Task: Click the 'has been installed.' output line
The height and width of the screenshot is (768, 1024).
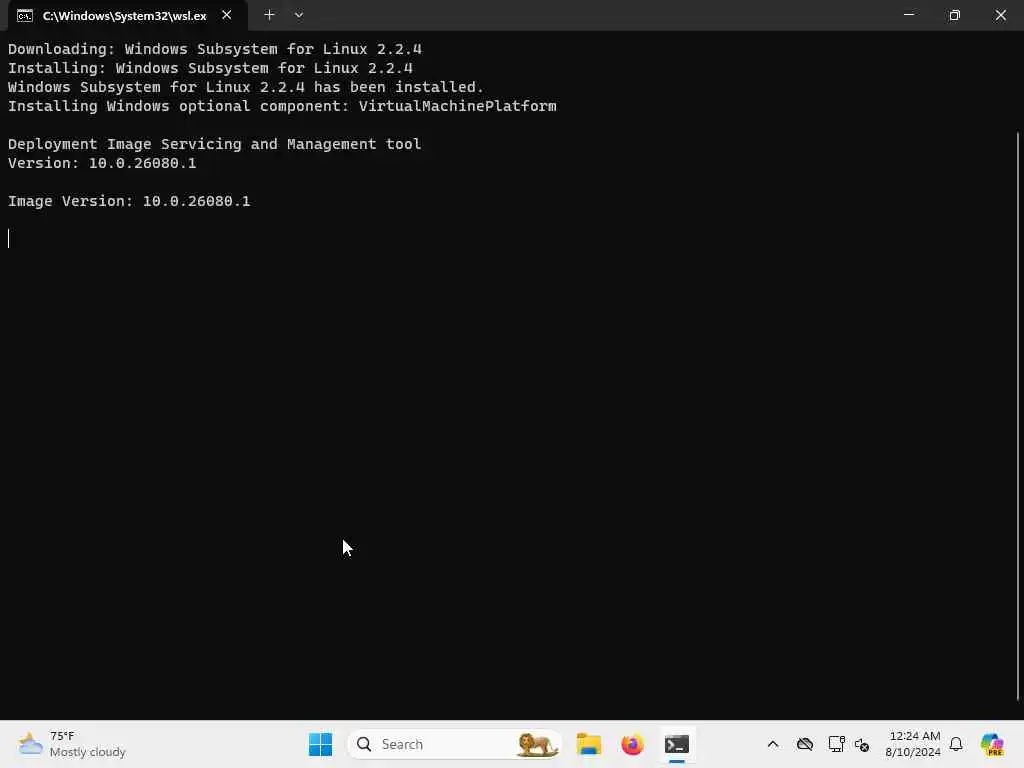Action: pyautogui.click(x=246, y=87)
